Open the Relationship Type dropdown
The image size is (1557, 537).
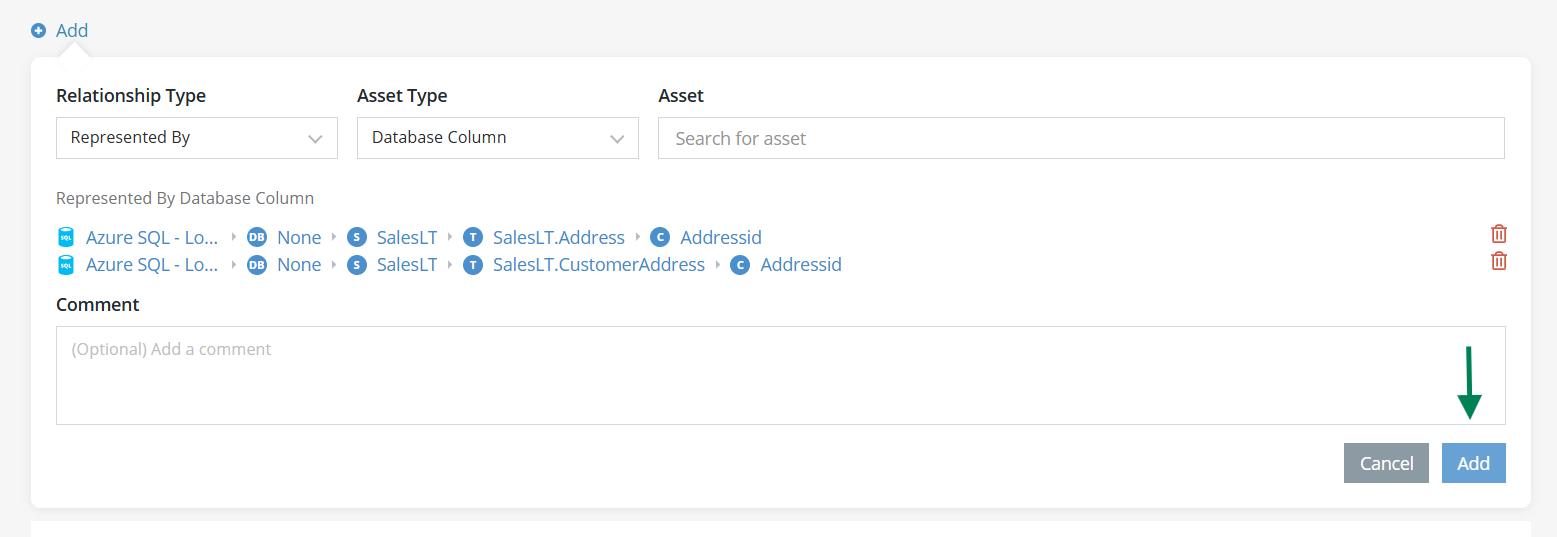(197, 138)
